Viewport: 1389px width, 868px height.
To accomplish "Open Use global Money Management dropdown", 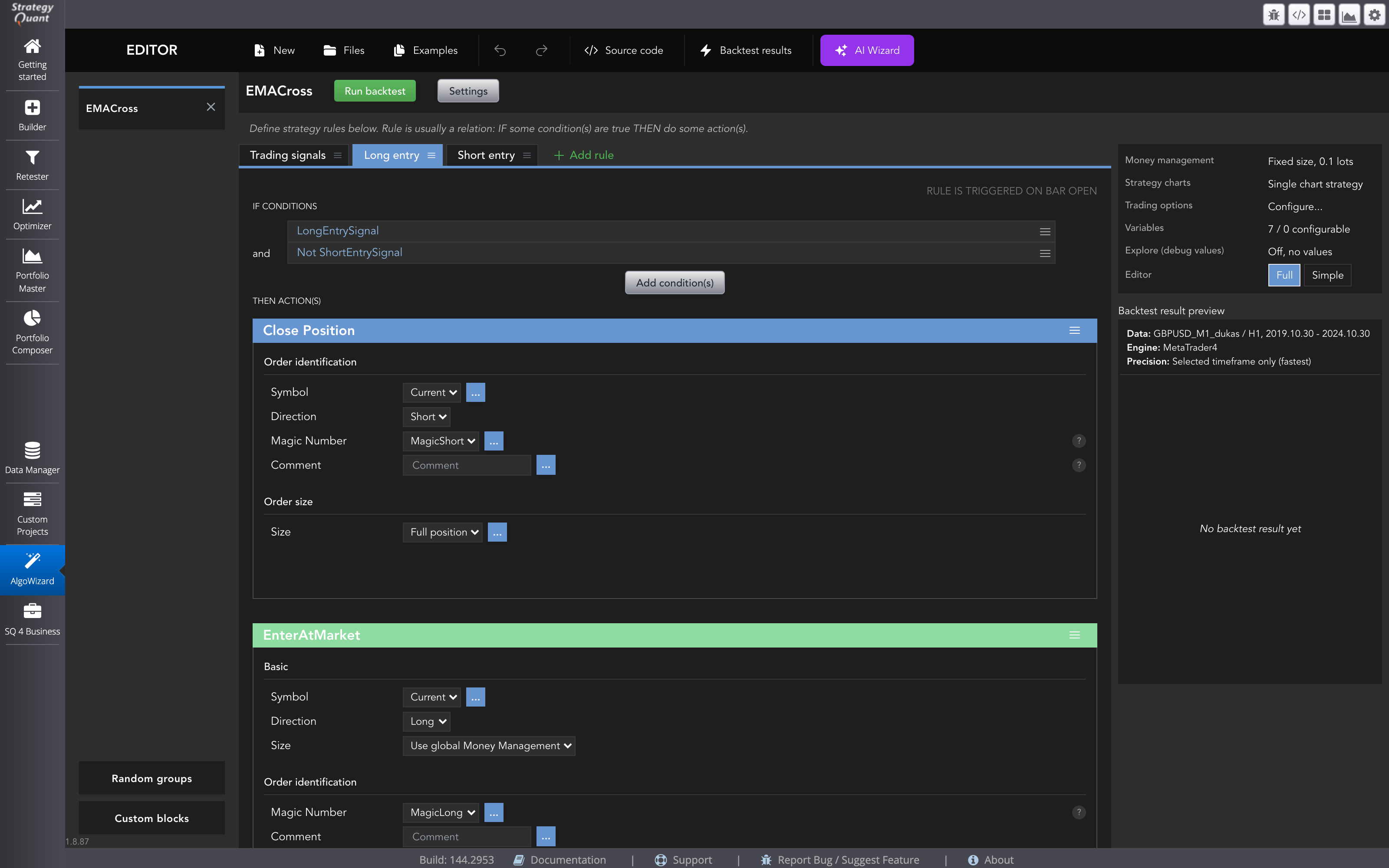I will click(489, 746).
